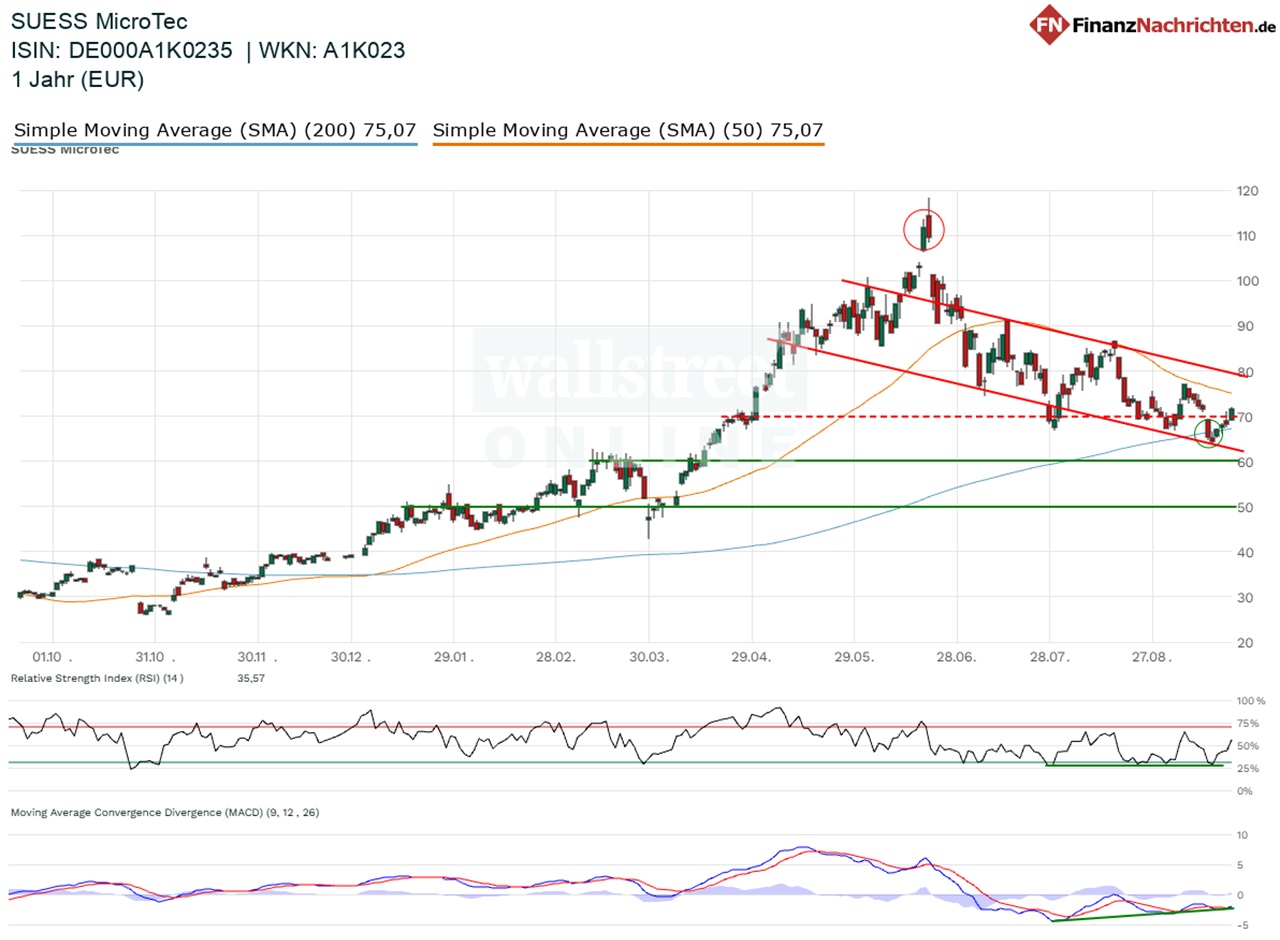The image size is (1280, 940).
Task: Click the ISIN DE000A1K0235 text
Action: click(x=122, y=51)
